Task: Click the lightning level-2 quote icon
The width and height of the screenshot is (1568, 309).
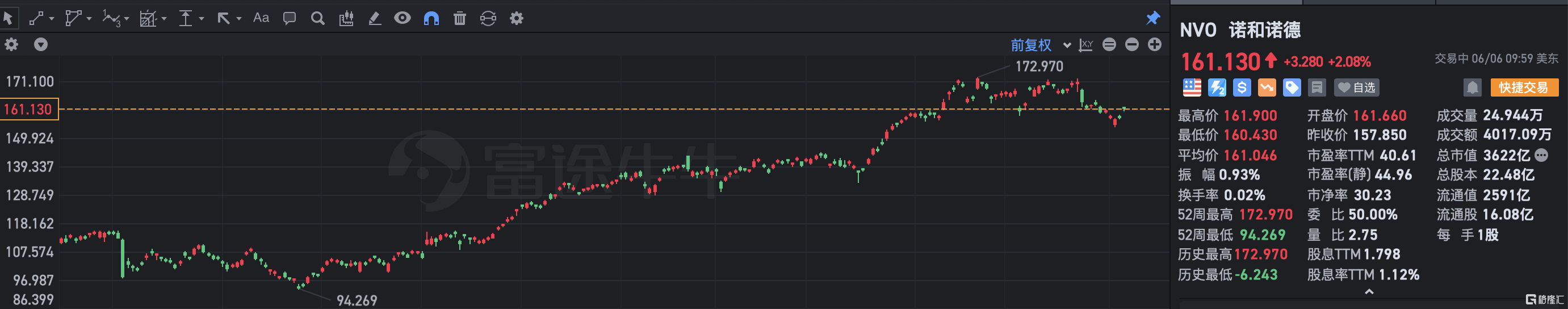Action: [1217, 88]
